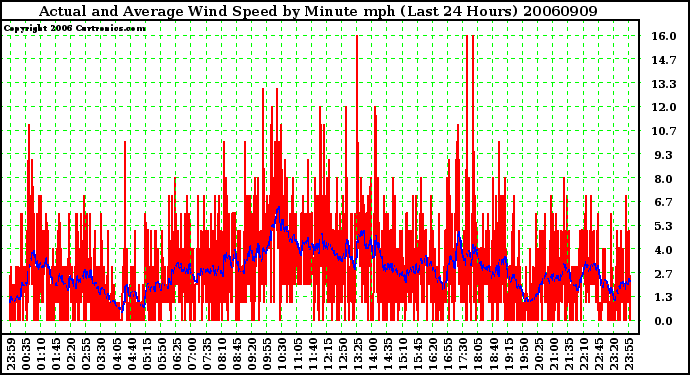Click the 12:15 time label
The height and width of the screenshot is (375, 690).
coord(327,354)
